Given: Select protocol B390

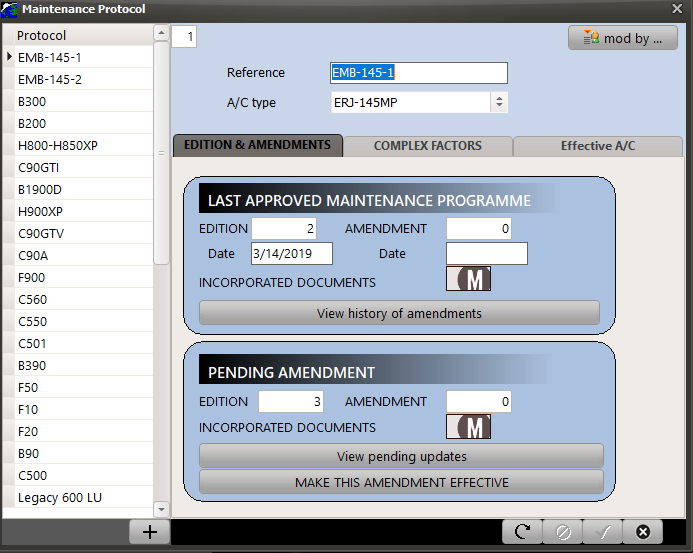Looking at the screenshot, I should (84, 366).
